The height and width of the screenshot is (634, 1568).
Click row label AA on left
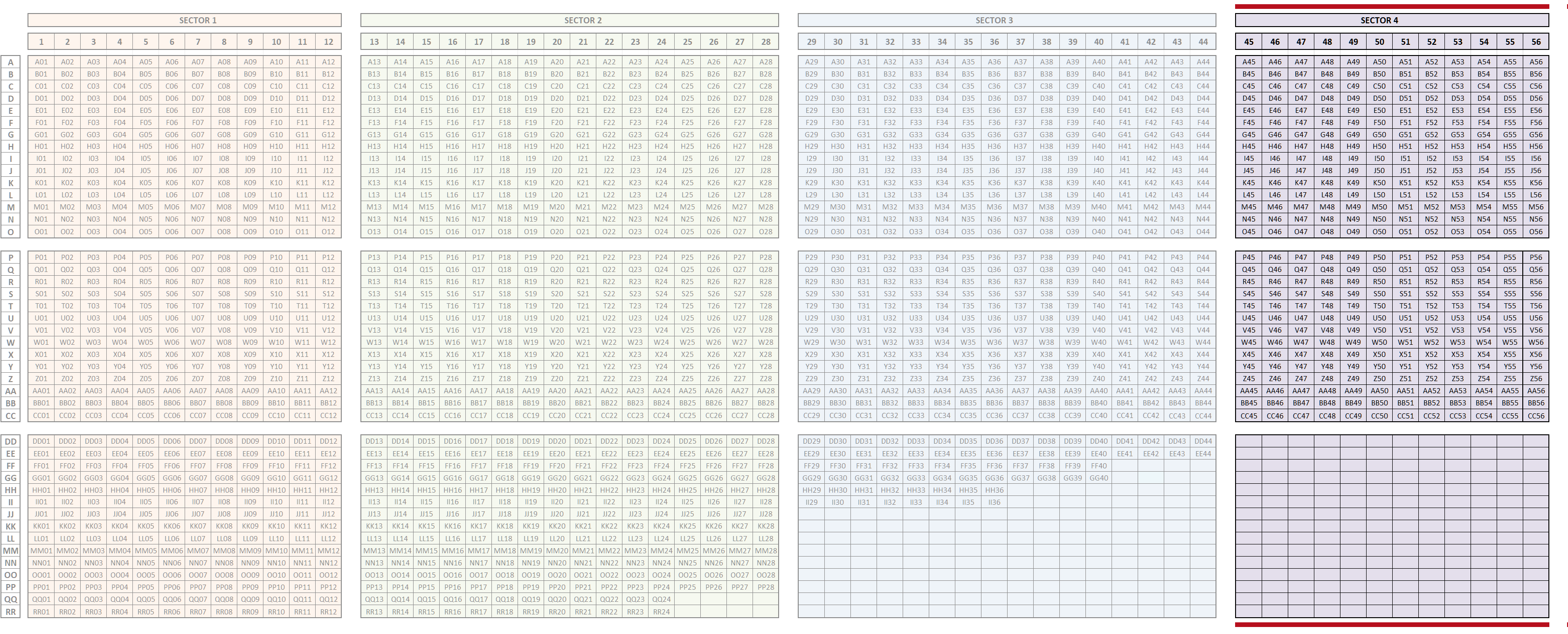10,391
